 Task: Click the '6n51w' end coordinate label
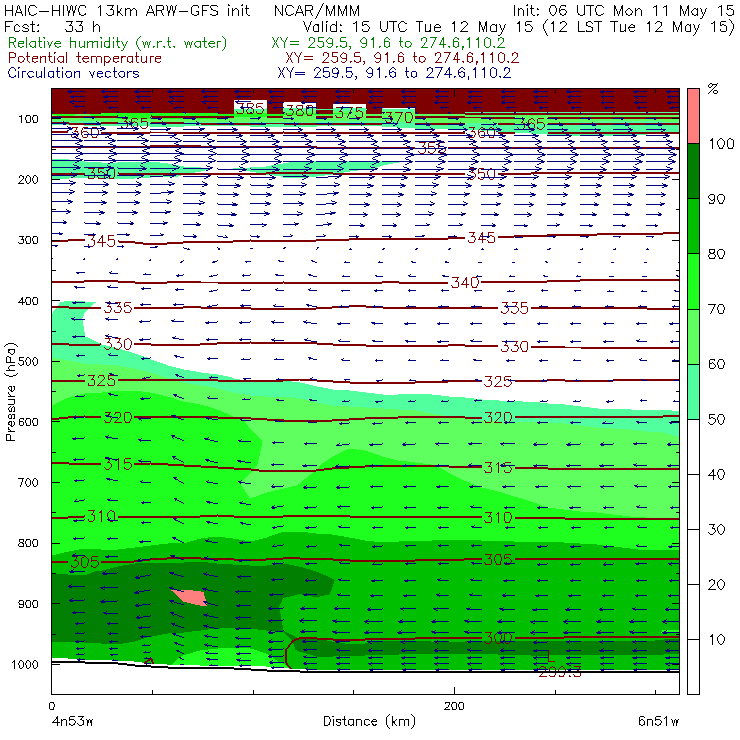(658, 722)
